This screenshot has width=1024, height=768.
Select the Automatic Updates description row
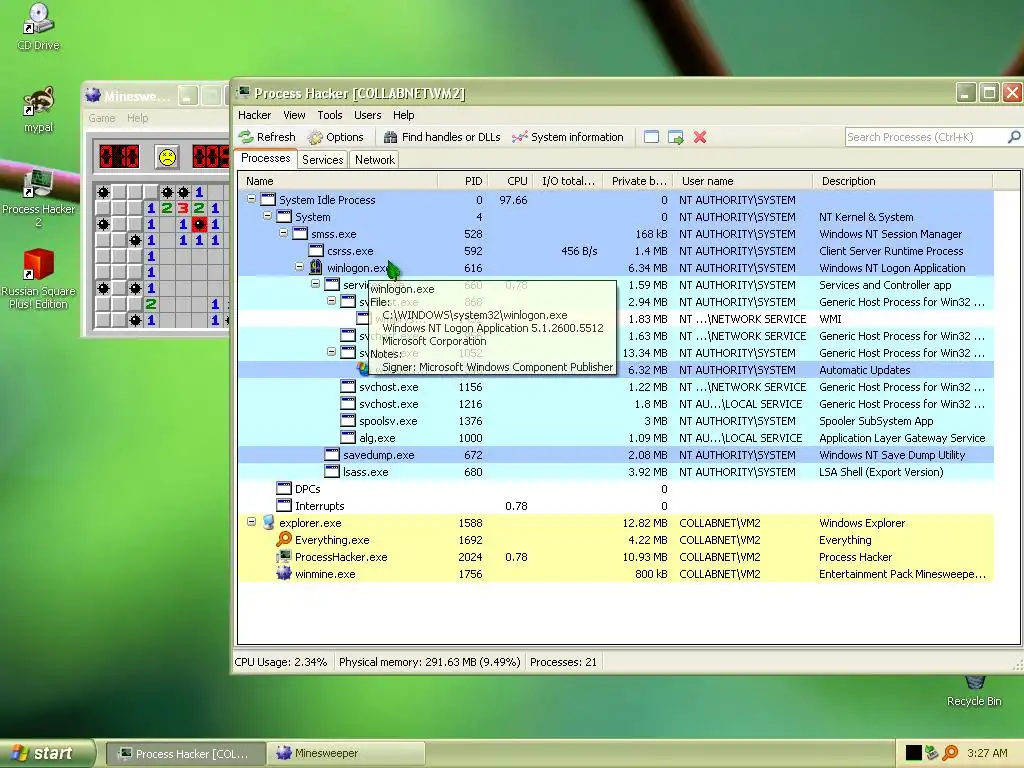click(616, 370)
